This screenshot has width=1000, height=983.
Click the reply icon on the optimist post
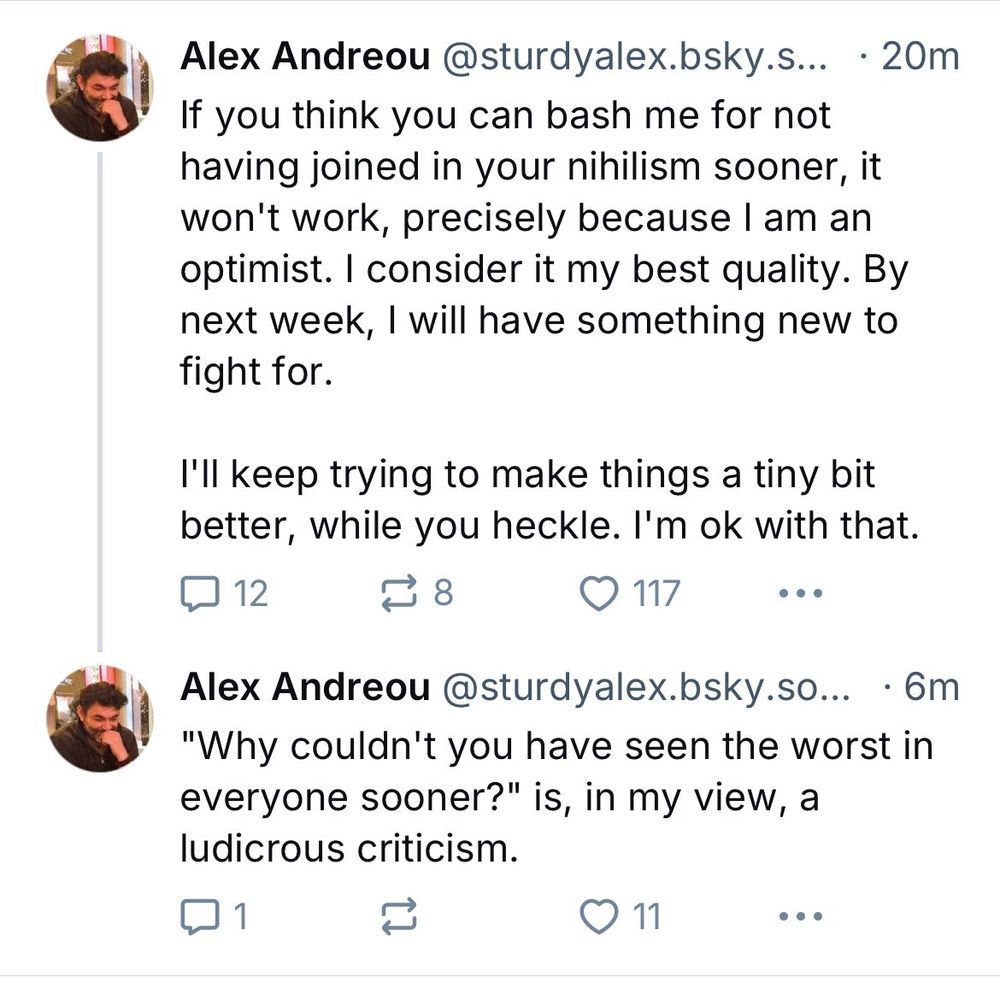coord(198,594)
